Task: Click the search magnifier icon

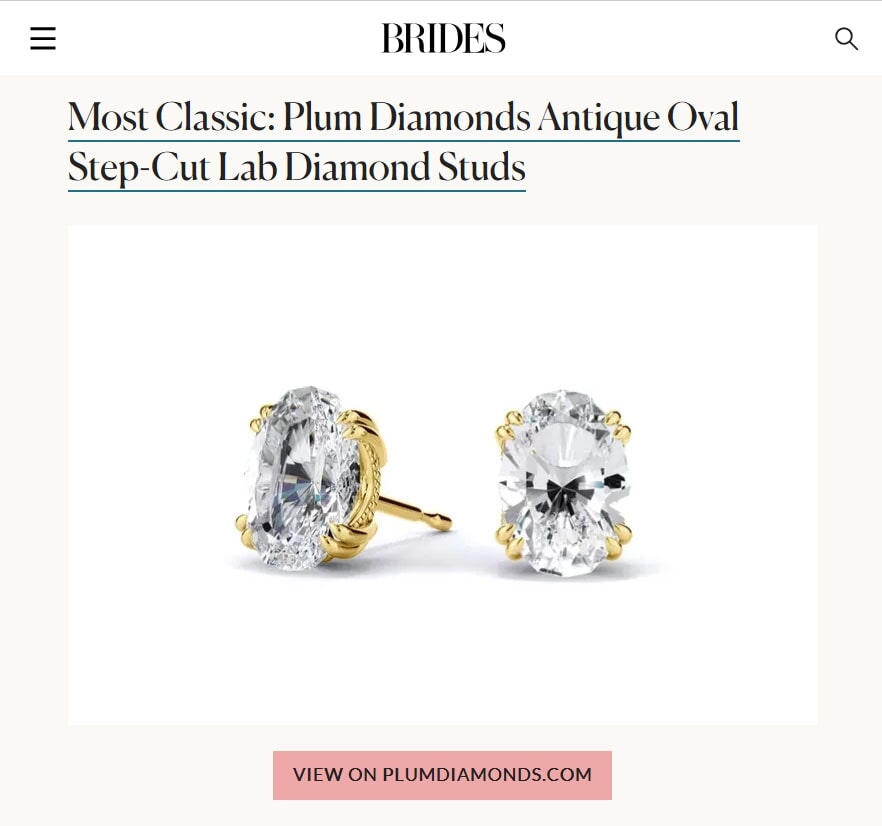Action: (846, 39)
